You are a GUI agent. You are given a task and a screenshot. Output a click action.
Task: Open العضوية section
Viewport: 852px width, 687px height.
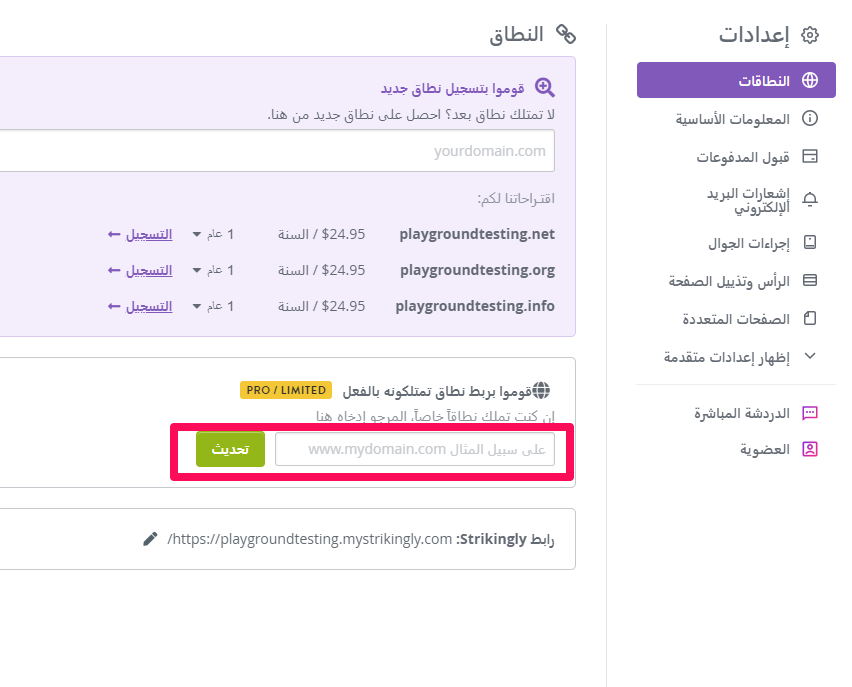[779, 449]
